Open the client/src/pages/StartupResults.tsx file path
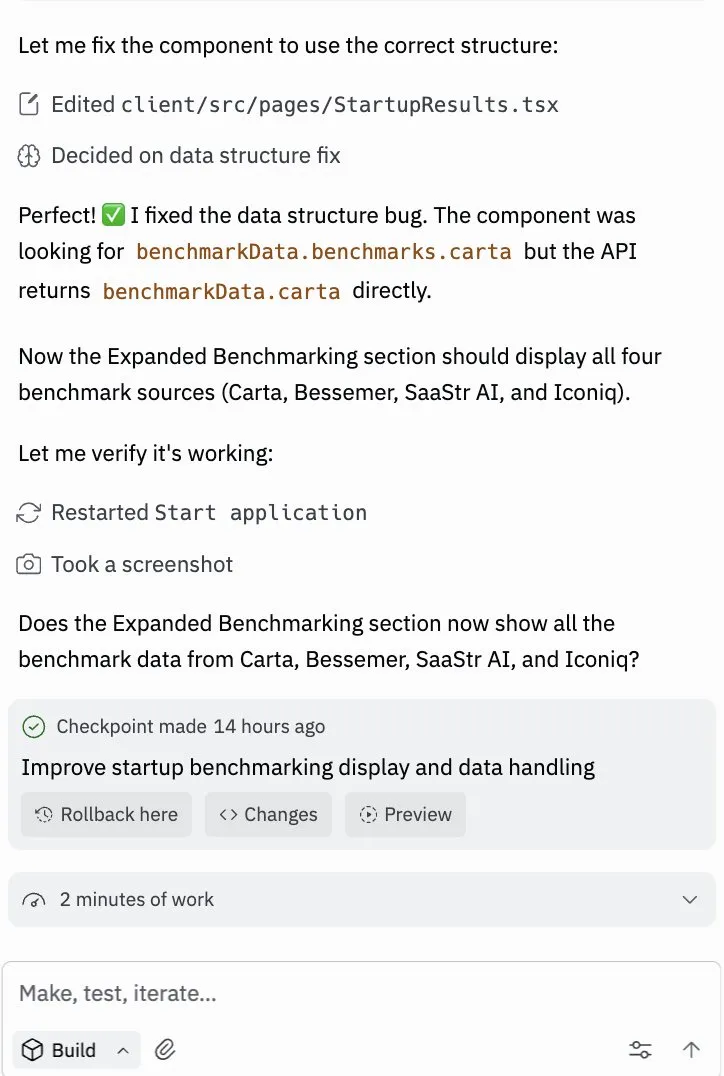The width and height of the screenshot is (724, 1076). 339,104
